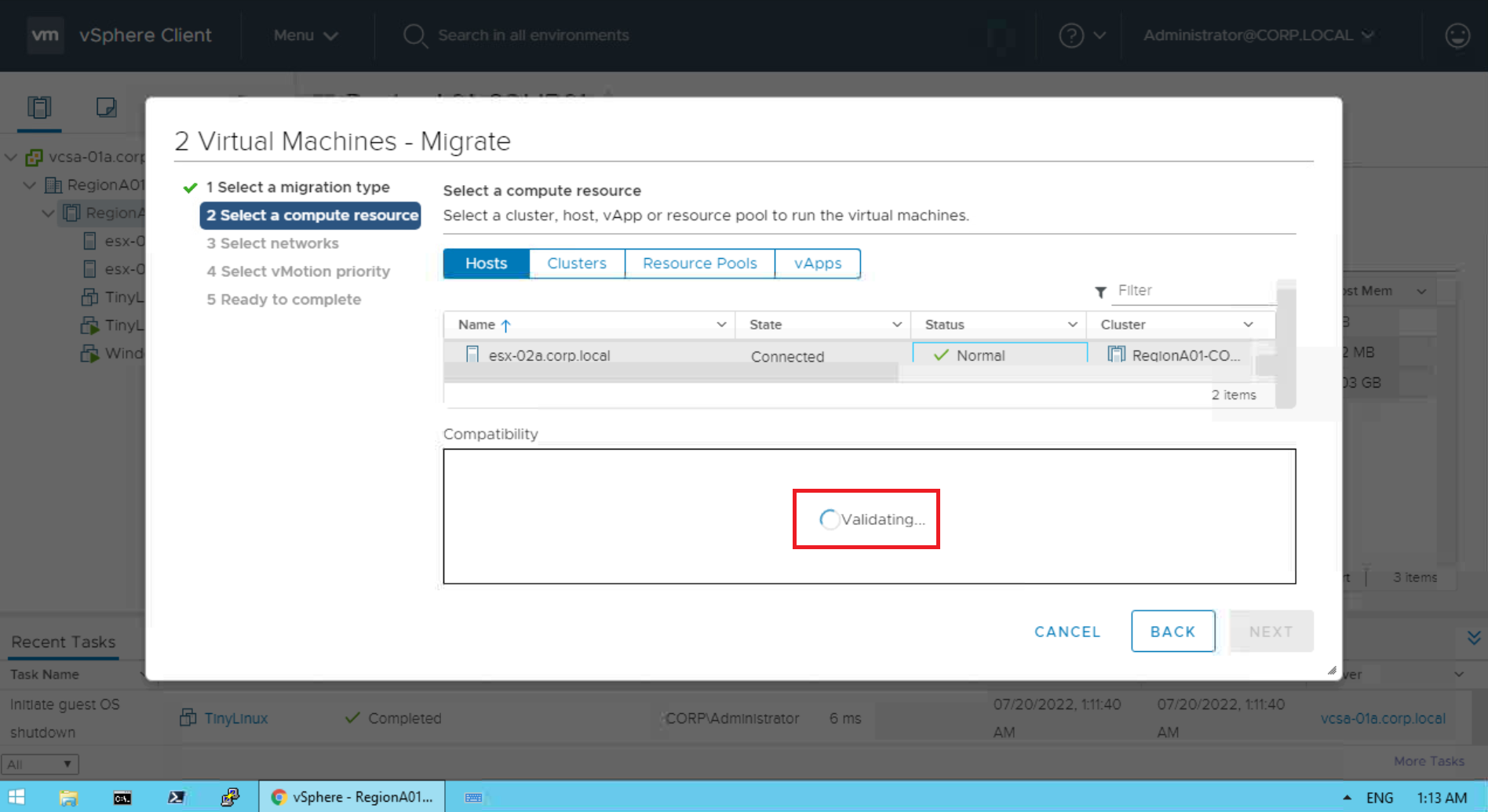Click the host list vertical scrollbar
This screenshot has width=1488, height=812.
[1286, 345]
